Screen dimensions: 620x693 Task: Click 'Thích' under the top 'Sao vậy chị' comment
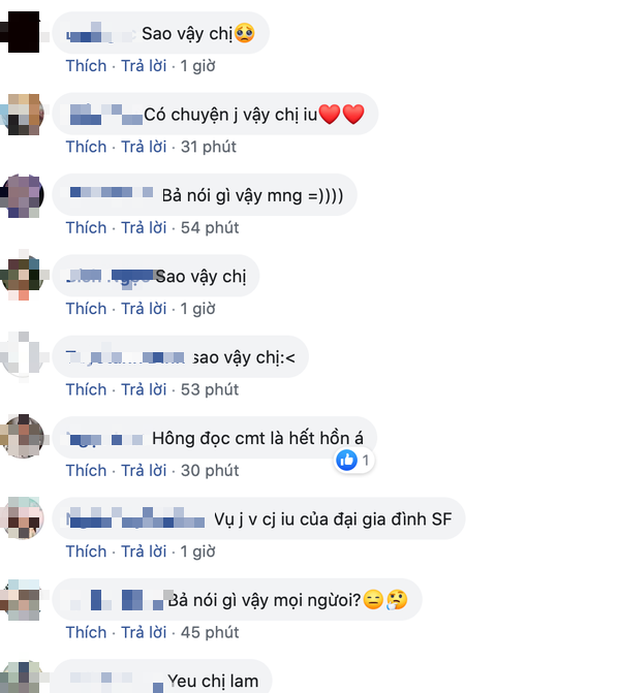[x=86, y=66]
